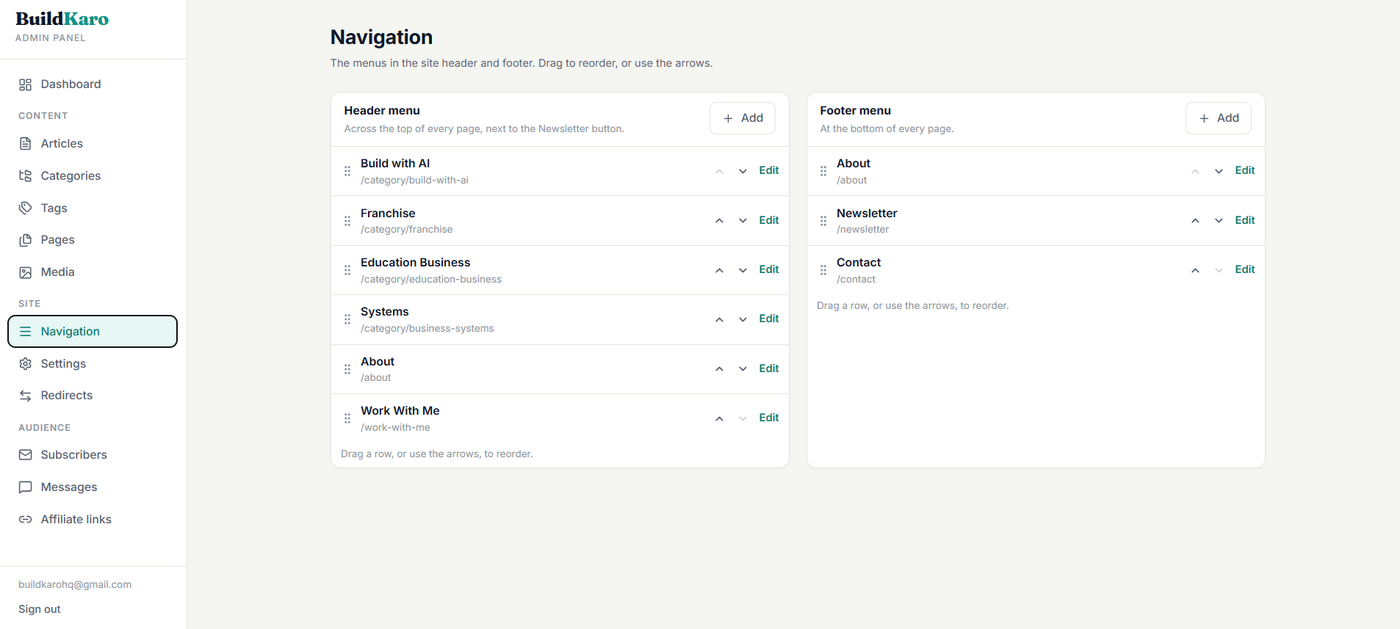Click the Navigation hamburger icon in sidebar
Image resolution: width=1400 pixels, height=629 pixels.
(x=26, y=331)
